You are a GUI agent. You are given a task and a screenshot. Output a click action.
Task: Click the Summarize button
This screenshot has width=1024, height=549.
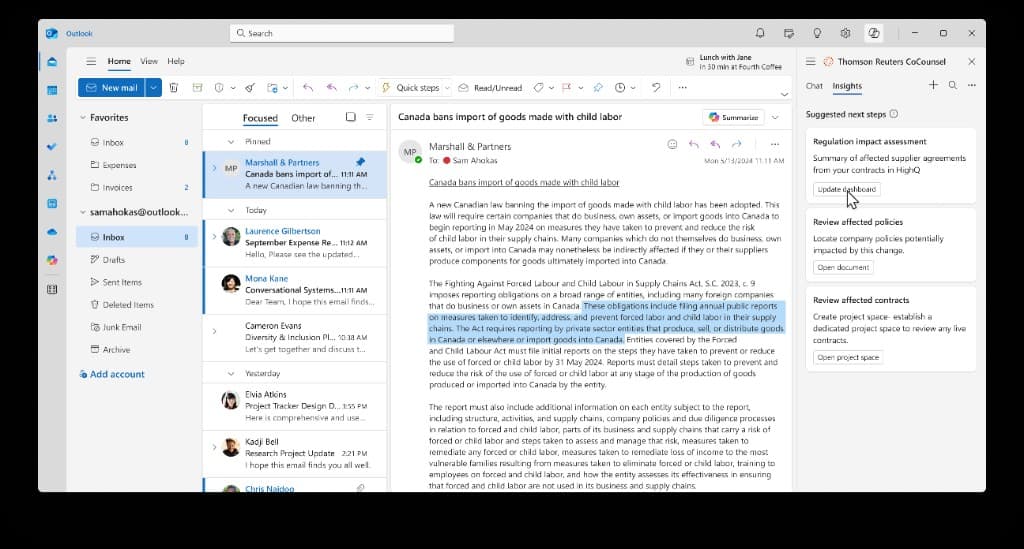click(x=733, y=118)
